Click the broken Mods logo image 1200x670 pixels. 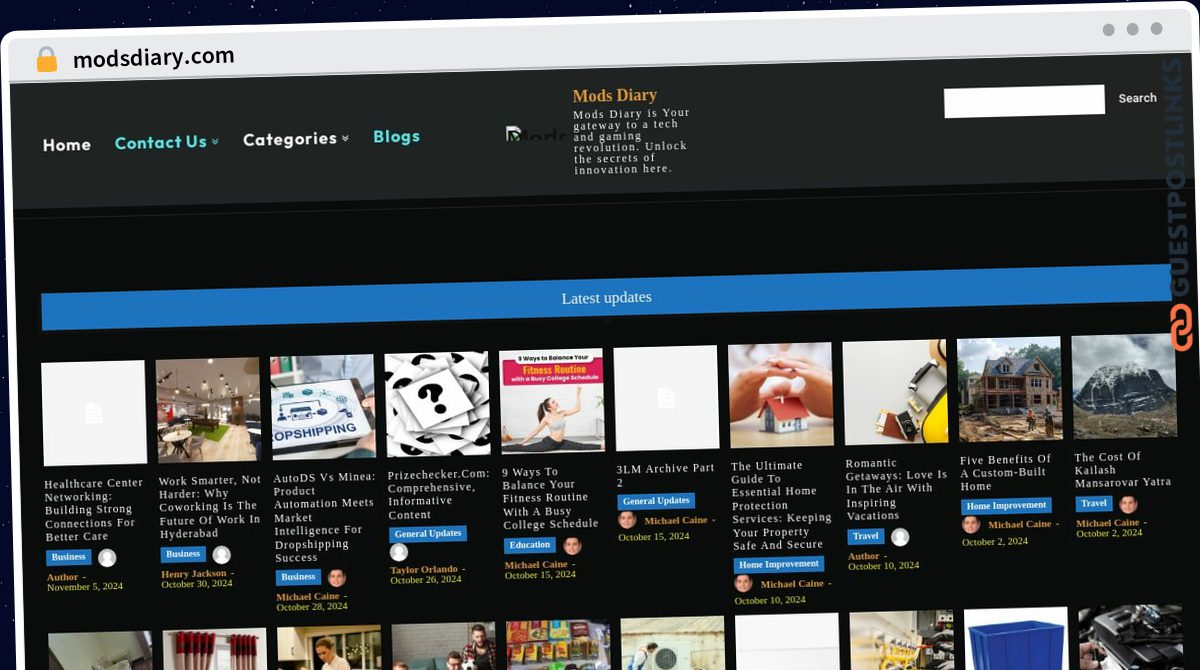536,134
